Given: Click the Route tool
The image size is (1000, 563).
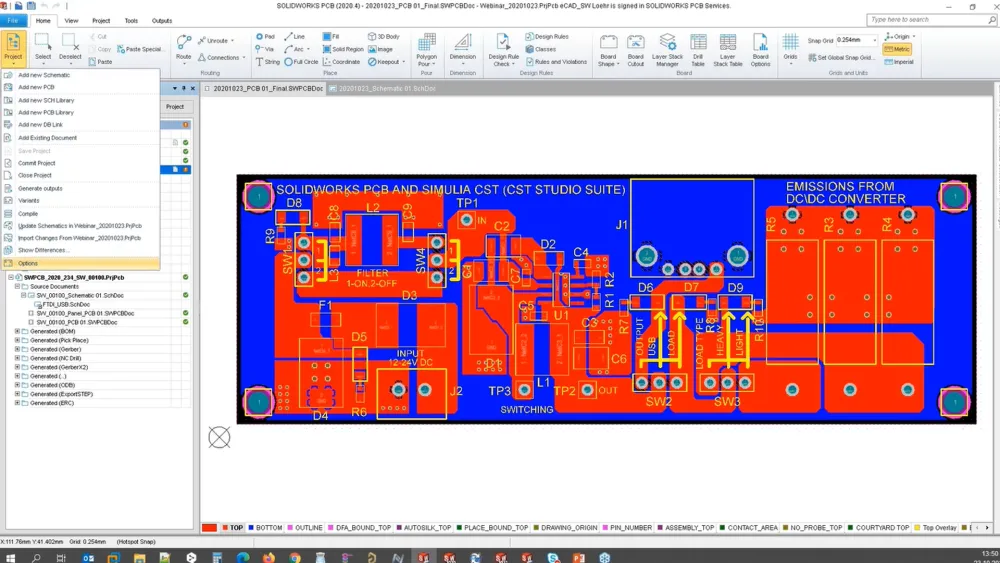Looking at the screenshot, I should (x=184, y=48).
